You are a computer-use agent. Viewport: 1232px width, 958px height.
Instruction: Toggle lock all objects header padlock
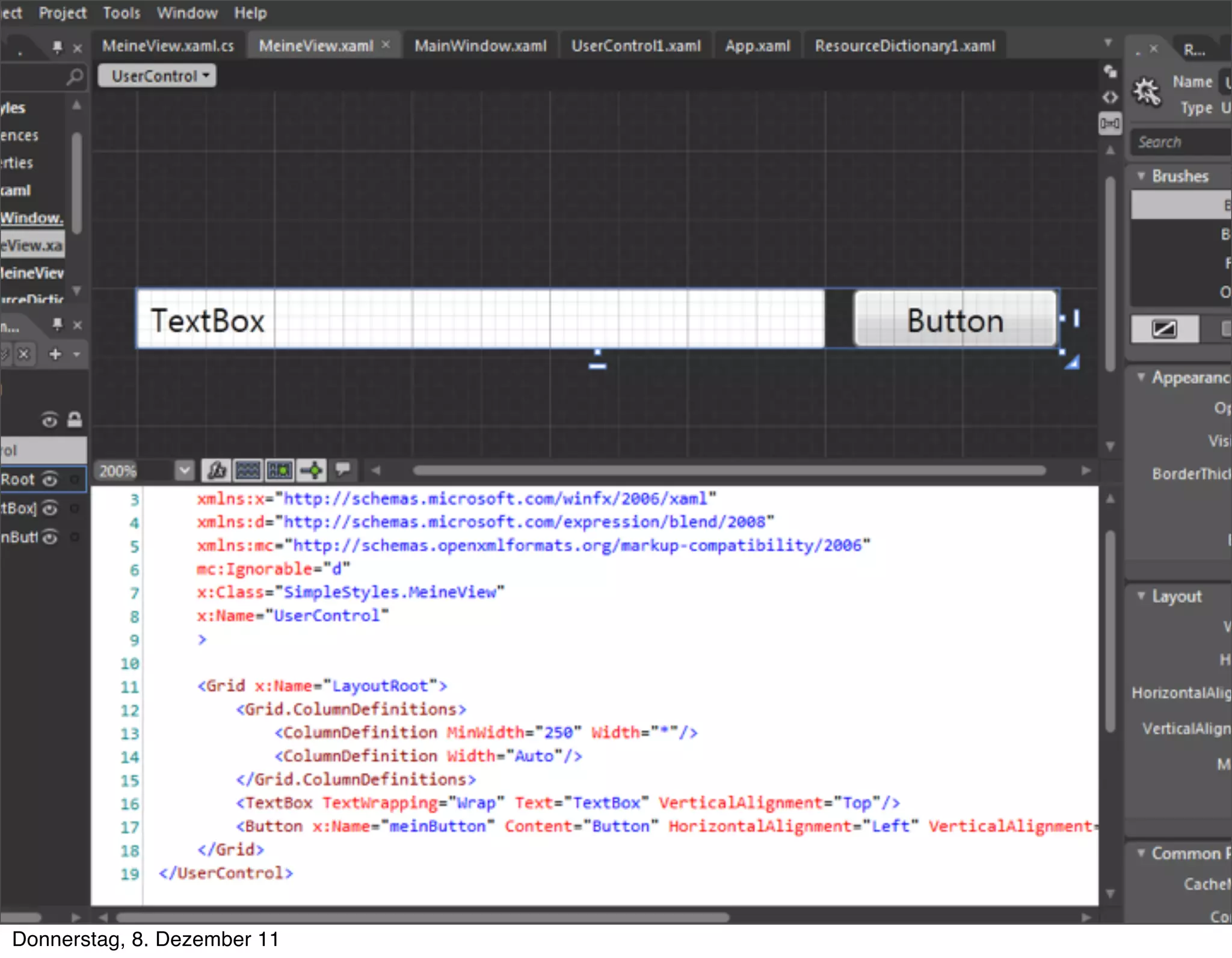click(75, 419)
